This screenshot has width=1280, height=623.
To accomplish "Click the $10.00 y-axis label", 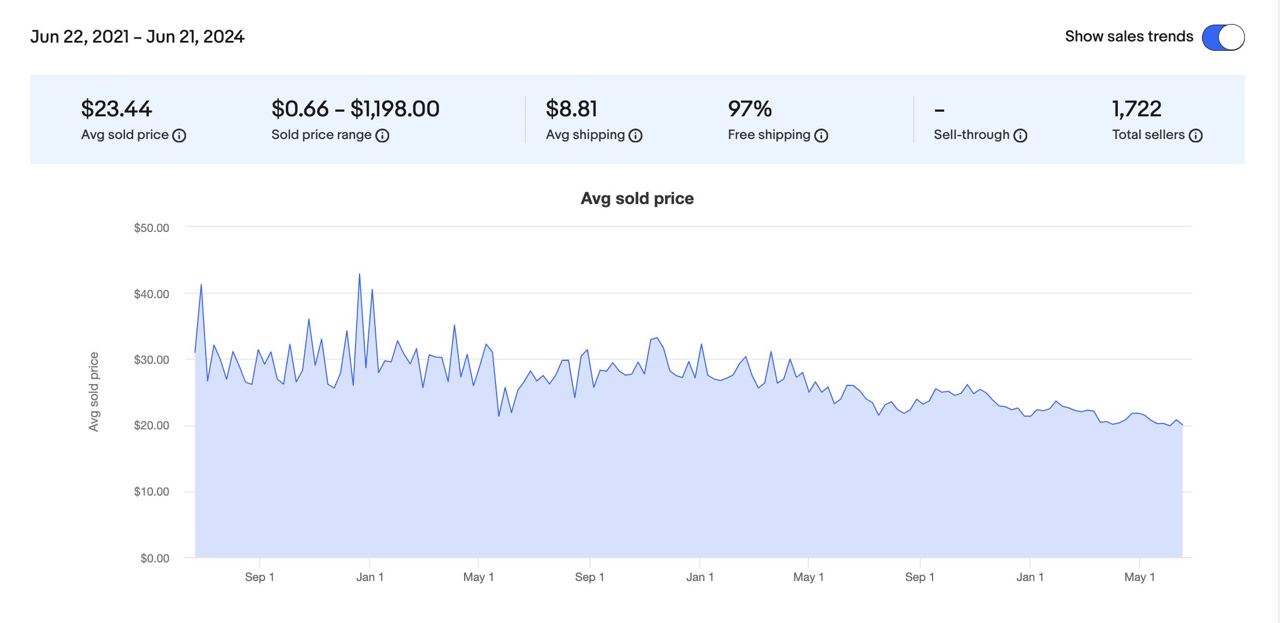I will click(151, 492).
